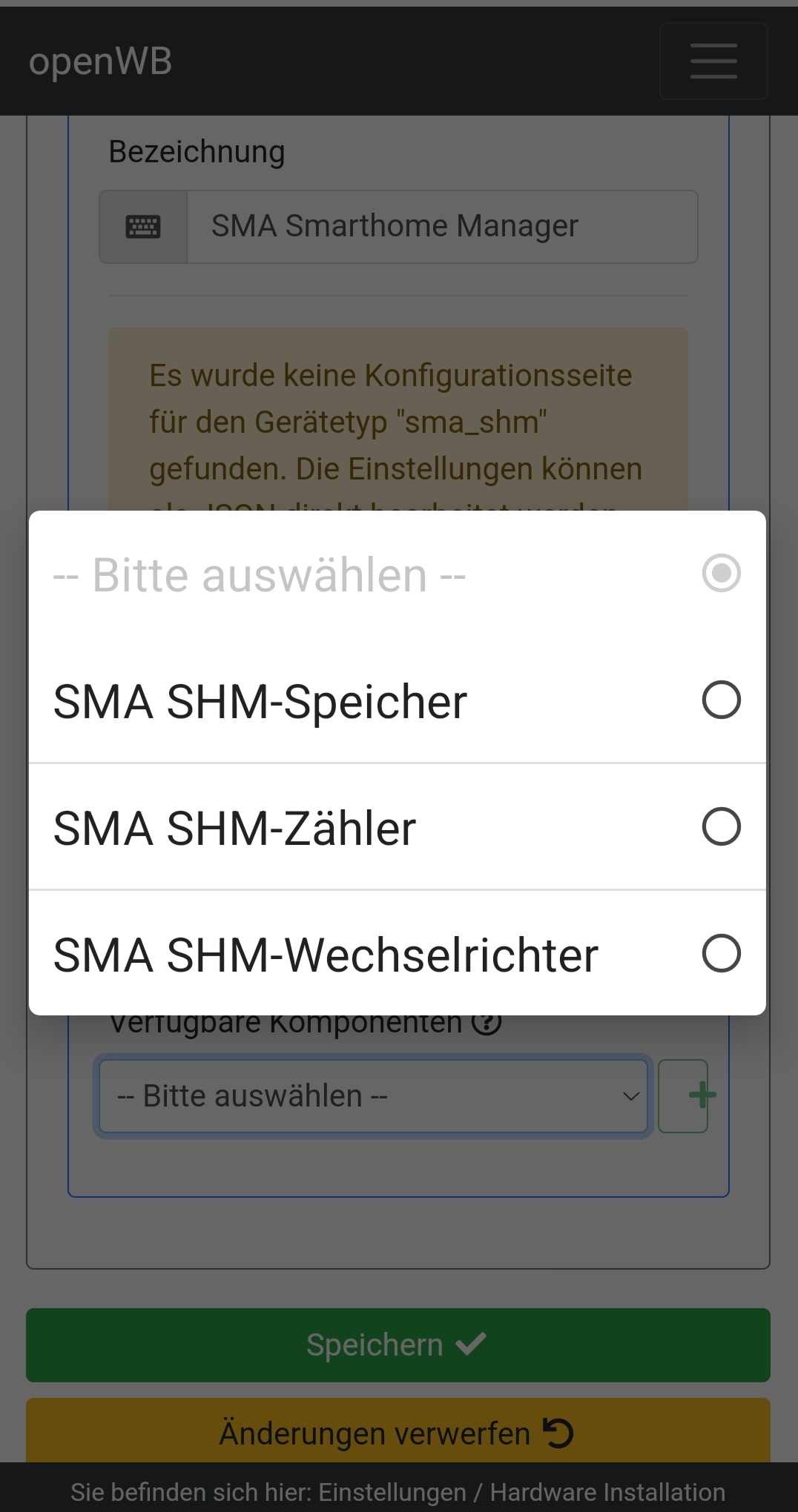Click the undo arrow icon on Änderungen verwerfen

(x=558, y=1433)
